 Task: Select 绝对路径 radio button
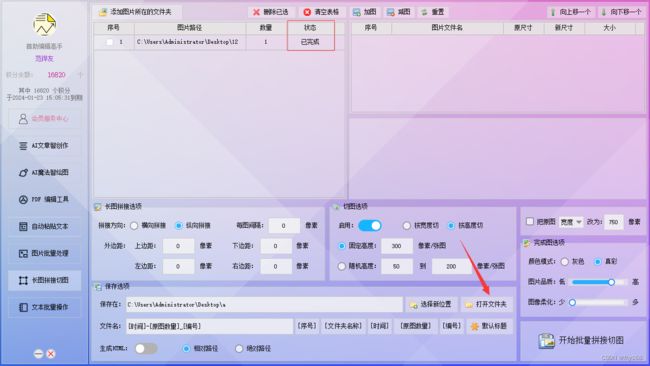point(239,349)
